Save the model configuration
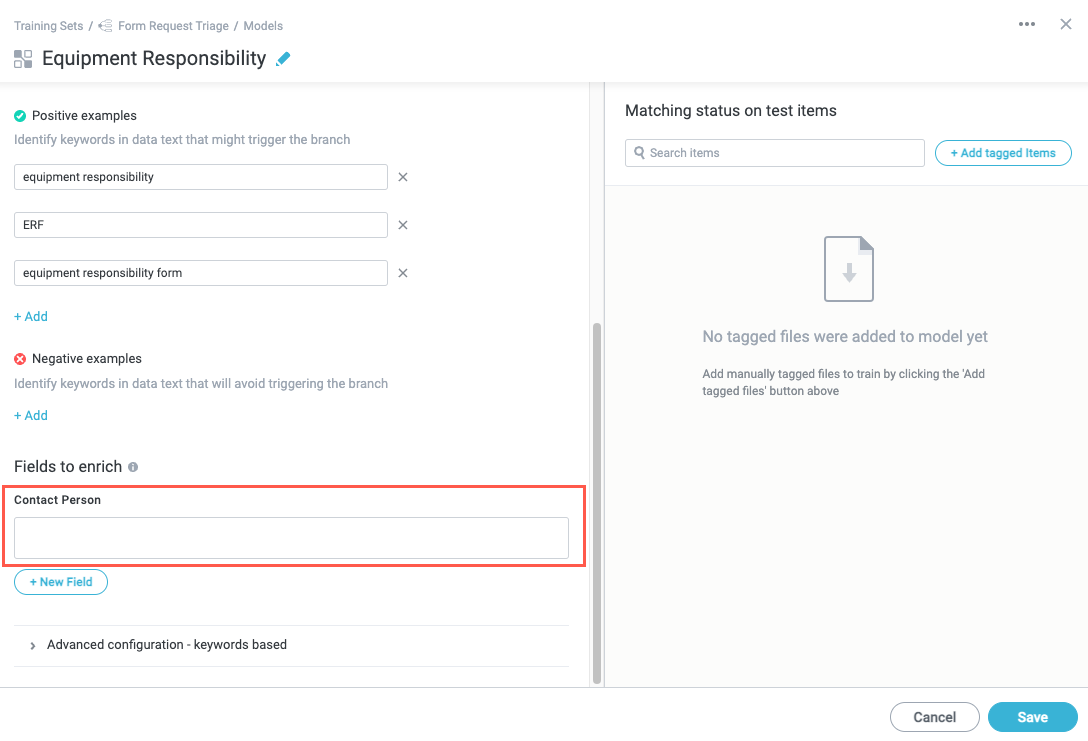The width and height of the screenshot is (1088, 741). (x=1032, y=717)
